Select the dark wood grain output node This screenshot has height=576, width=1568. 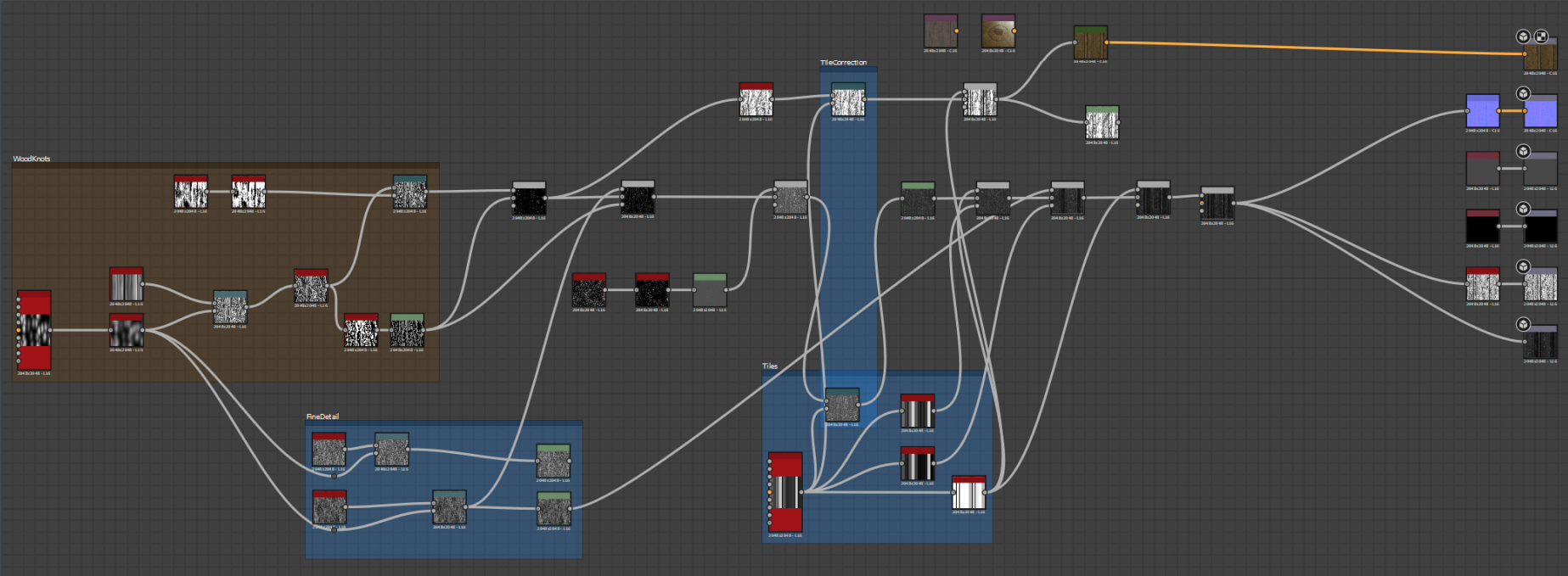(x=1541, y=342)
